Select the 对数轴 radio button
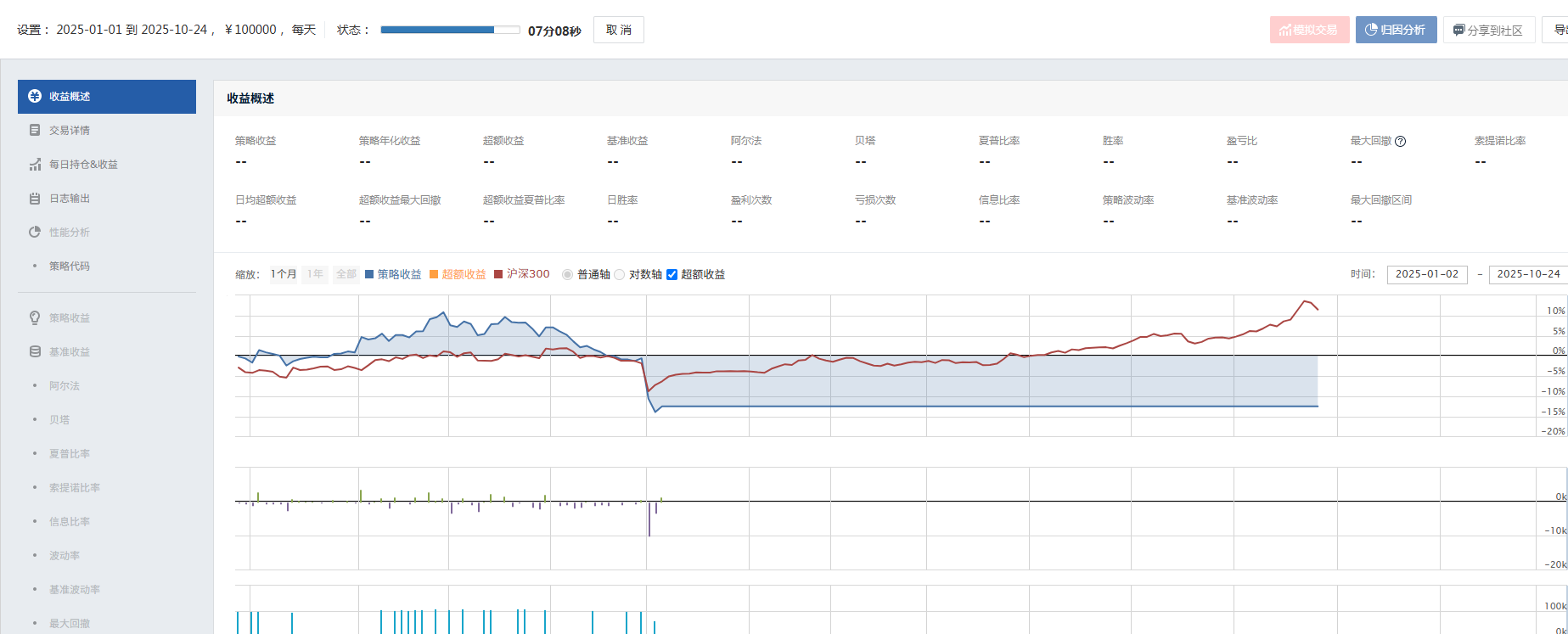 point(620,275)
